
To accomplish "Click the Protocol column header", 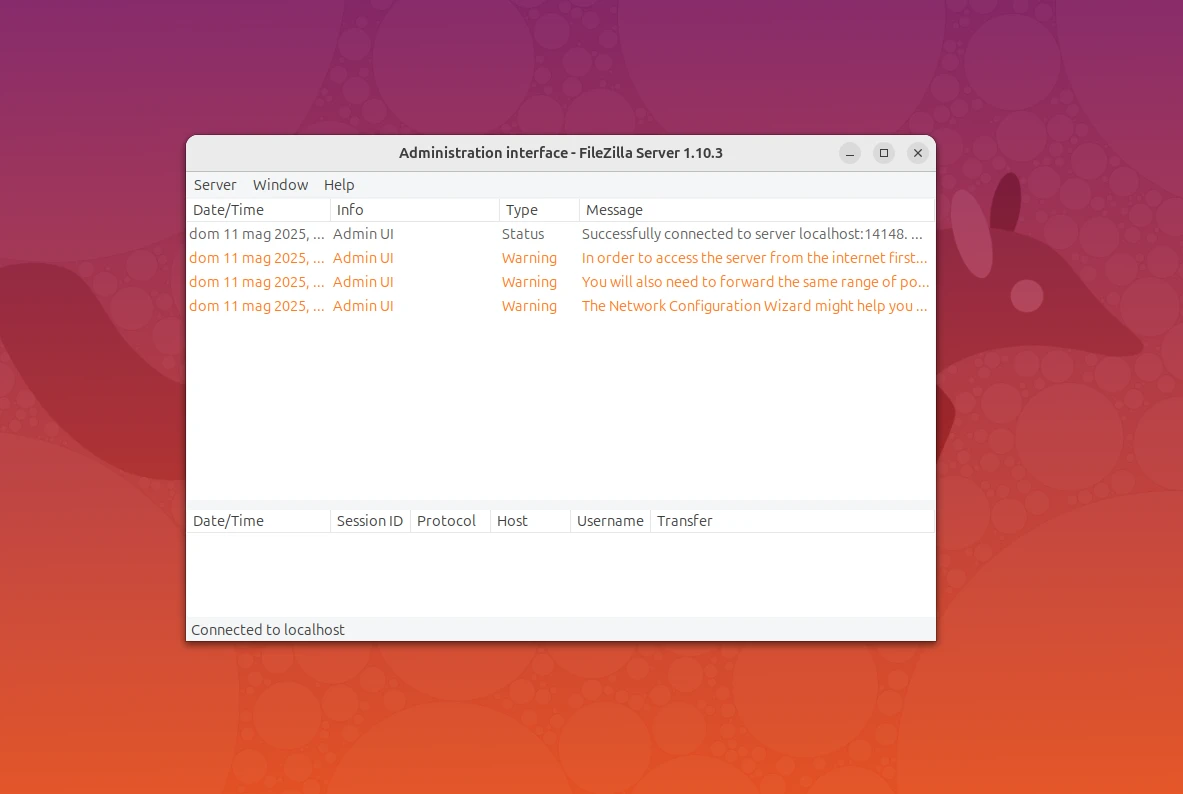I will tap(447, 520).
